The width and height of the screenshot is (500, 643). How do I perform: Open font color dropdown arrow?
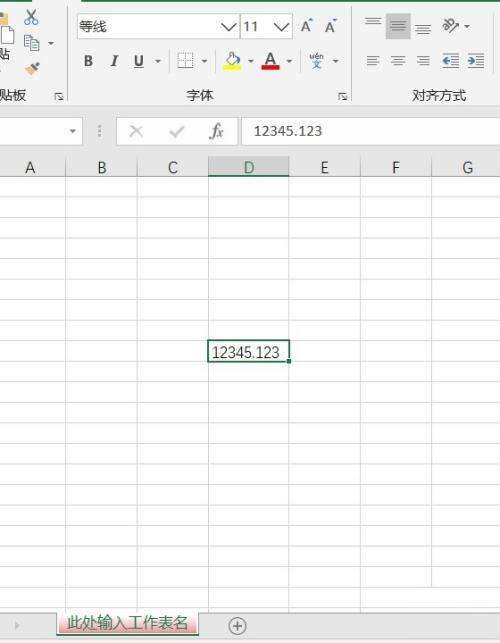click(289, 61)
